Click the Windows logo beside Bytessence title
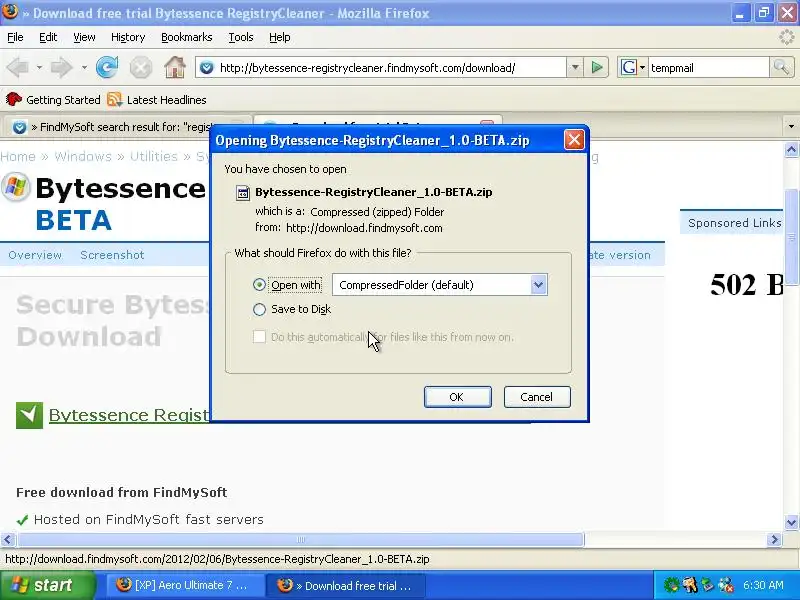 click(16, 188)
